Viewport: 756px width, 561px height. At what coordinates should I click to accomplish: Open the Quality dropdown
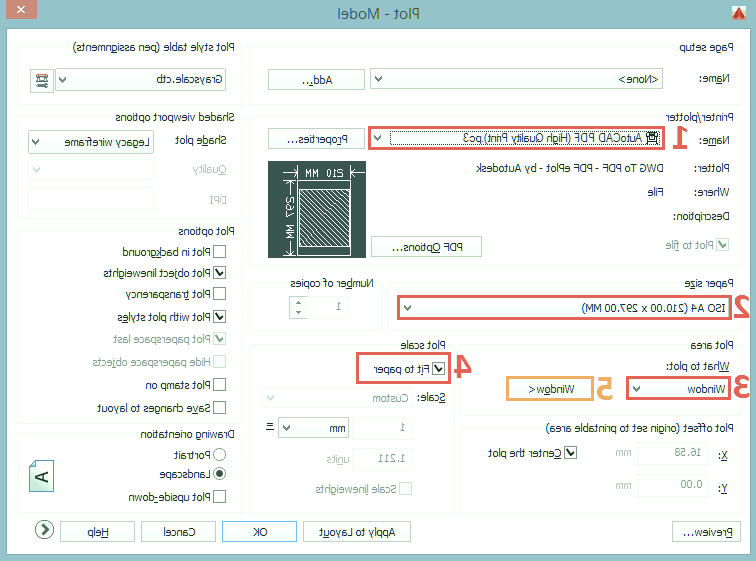91,170
